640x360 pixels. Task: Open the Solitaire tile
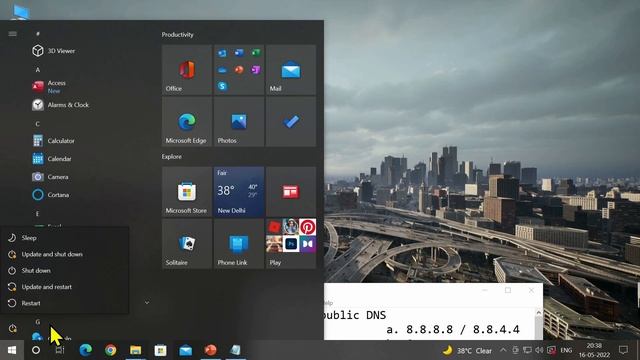click(187, 244)
